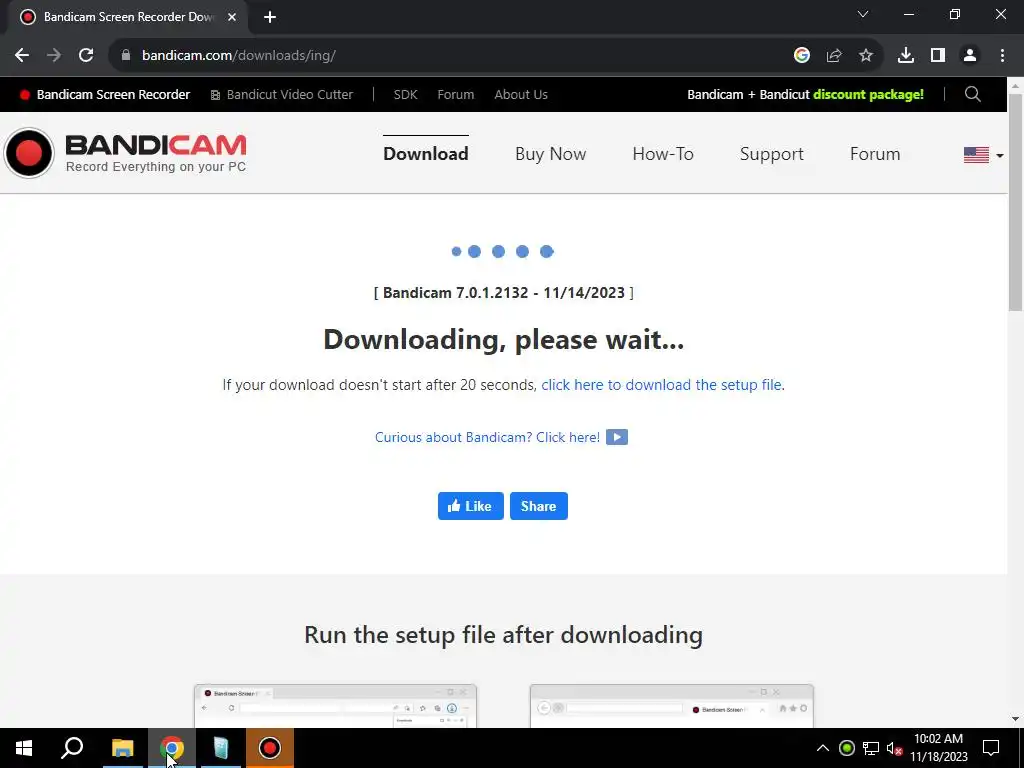Toggle Chrome side panel
The width and height of the screenshot is (1024, 768).
tap(938, 56)
